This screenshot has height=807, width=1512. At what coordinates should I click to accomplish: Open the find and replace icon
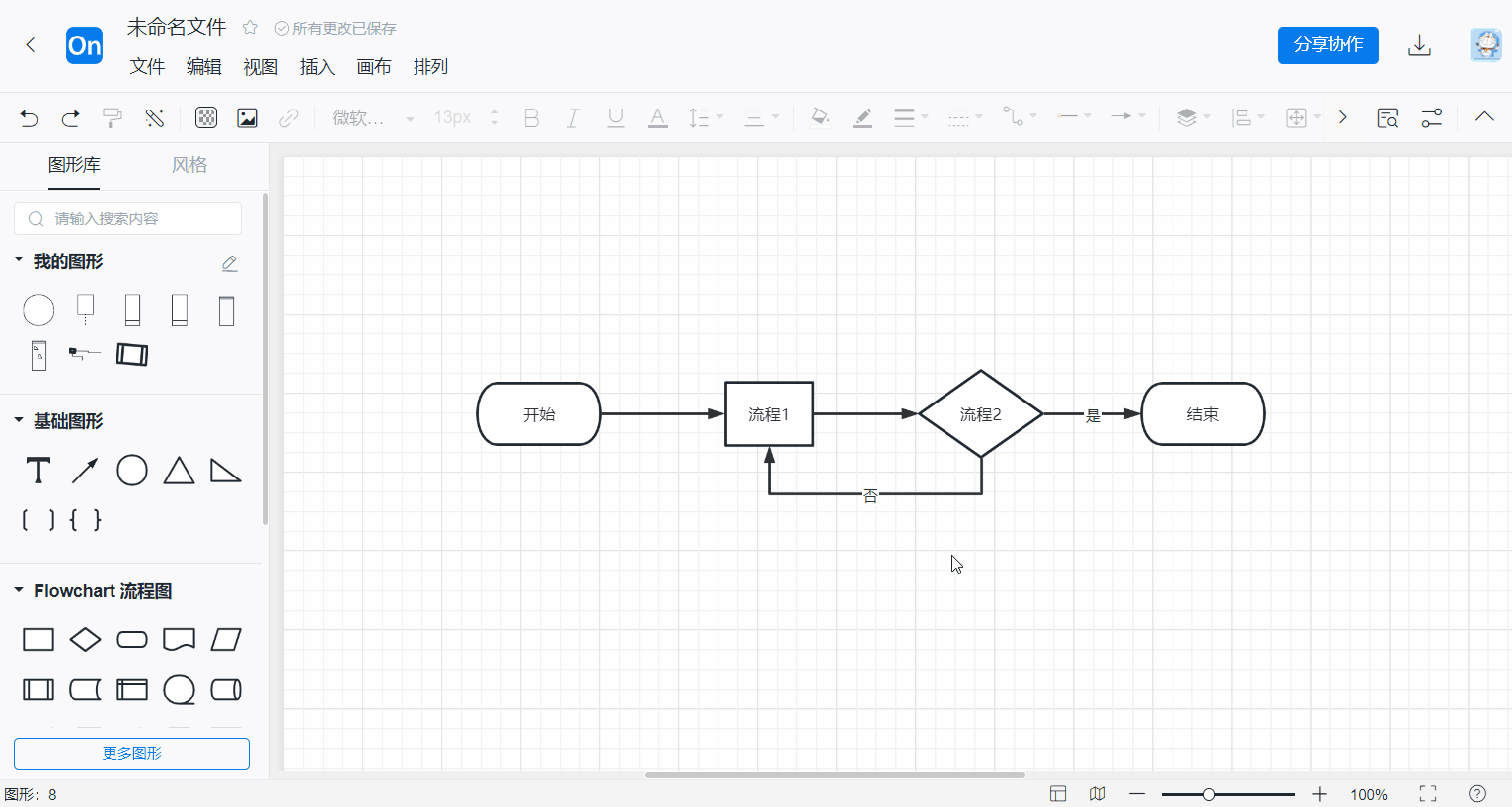(1387, 118)
